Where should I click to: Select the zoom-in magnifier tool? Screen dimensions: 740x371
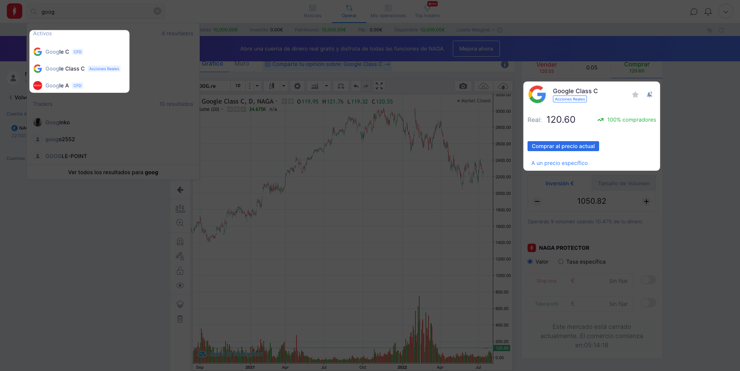[x=180, y=223]
